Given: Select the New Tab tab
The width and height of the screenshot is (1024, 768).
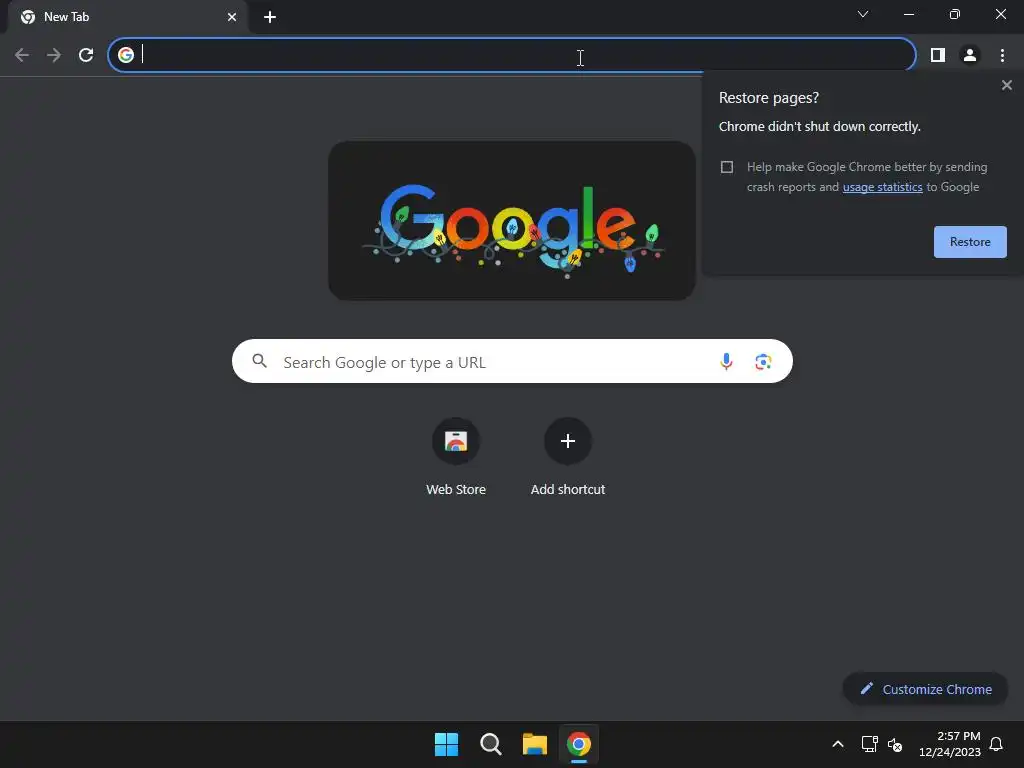Looking at the screenshot, I should coord(128,17).
